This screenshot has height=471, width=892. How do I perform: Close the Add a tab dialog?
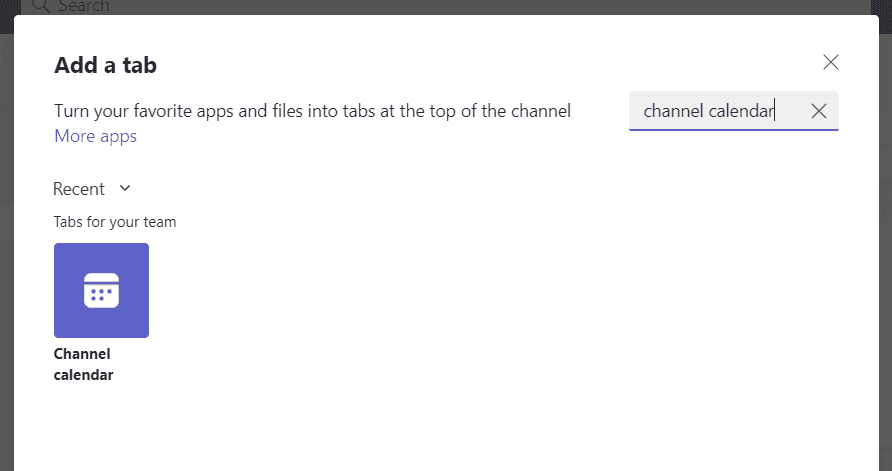tap(830, 62)
